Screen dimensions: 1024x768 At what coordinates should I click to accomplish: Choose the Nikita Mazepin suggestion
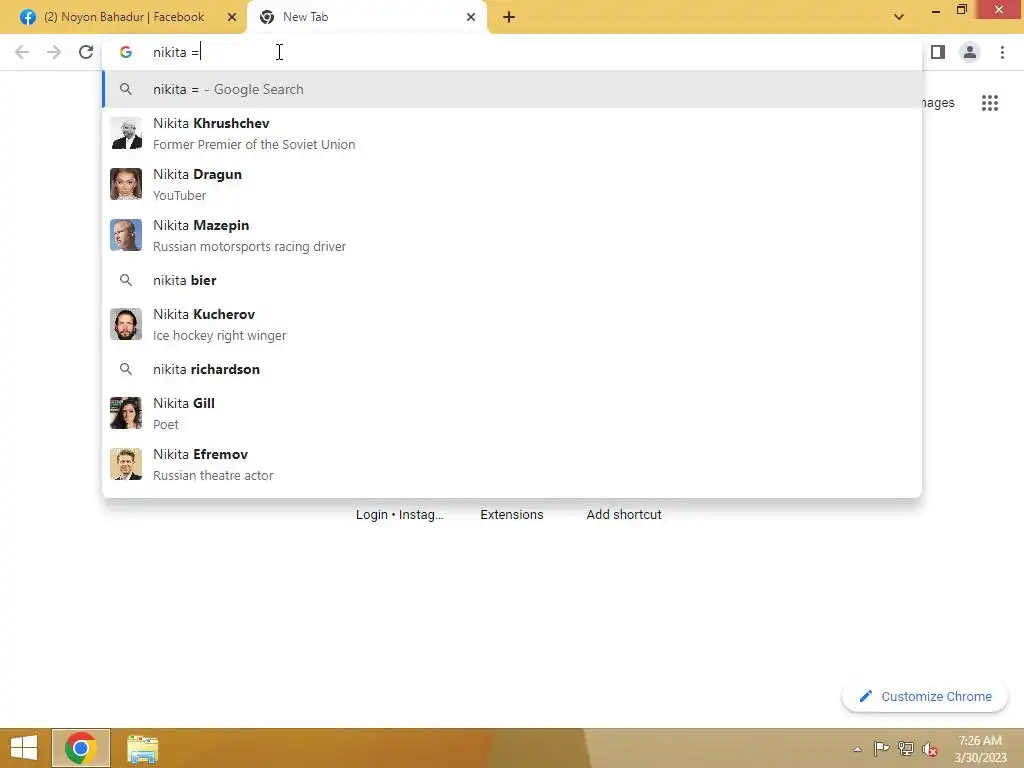point(512,235)
